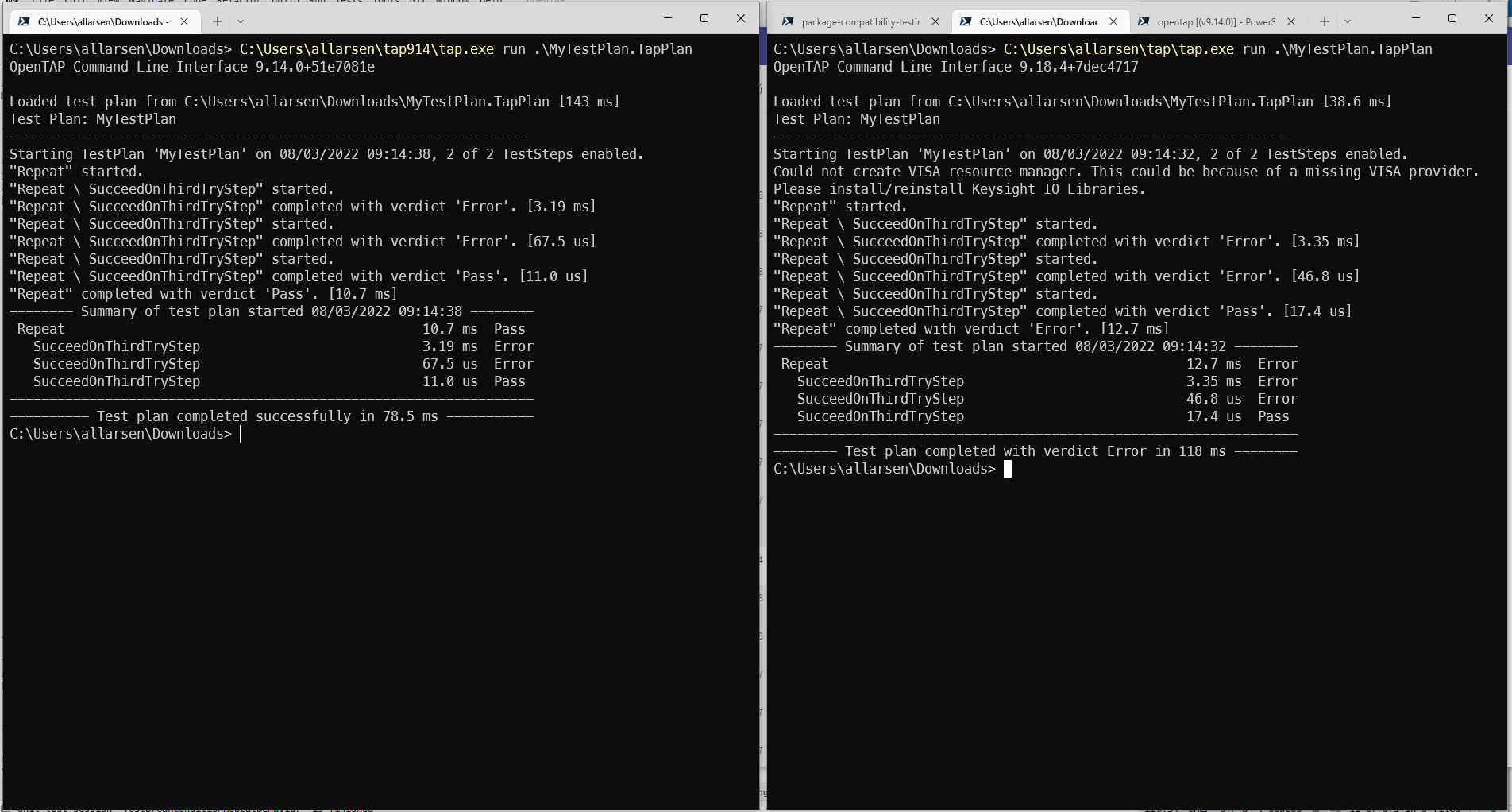Open a new tab with the plus icon in the right window
This screenshot has width=1512, height=812.
point(1323,21)
